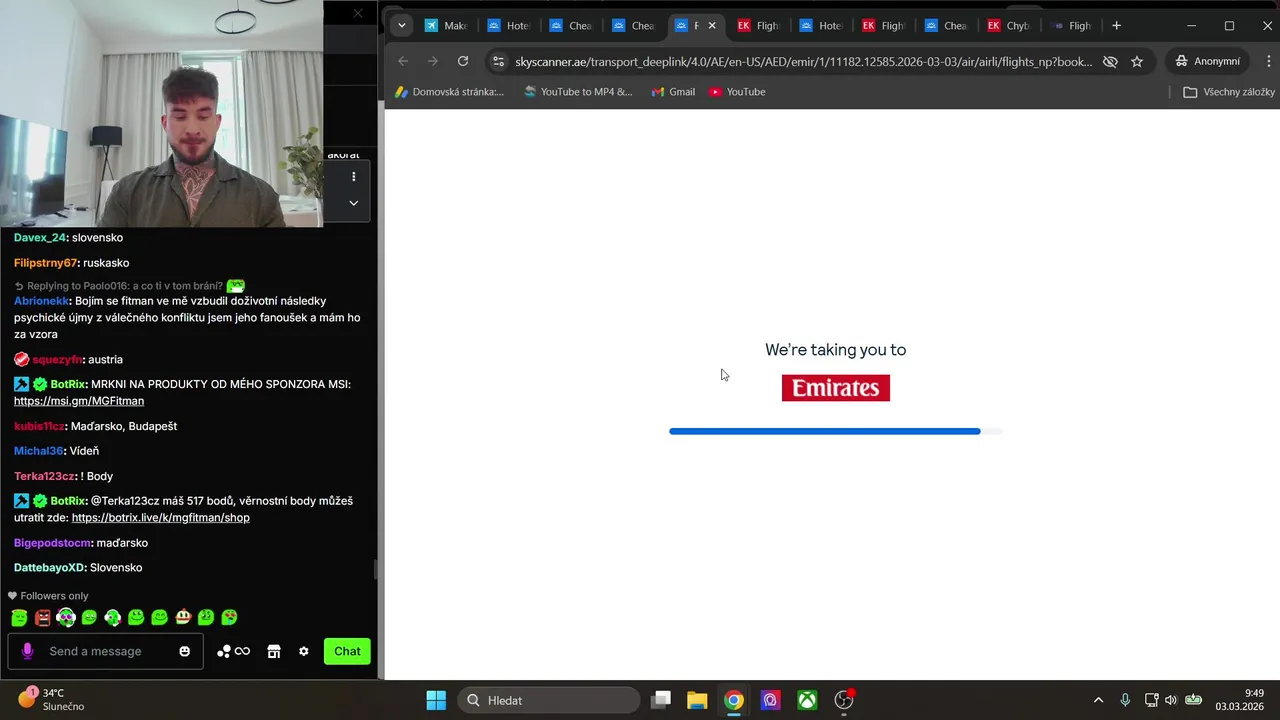This screenshot has width=1280, height=720.
Task: Click username Davex_24 in chat
Action: (40, 238)
